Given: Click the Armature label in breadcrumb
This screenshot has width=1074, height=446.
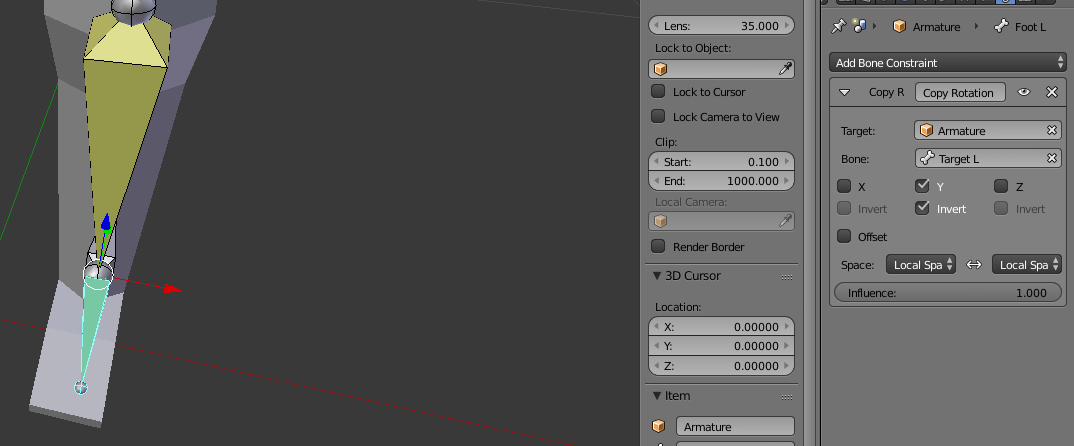Looking at the screenshot, I should [x=936, y=27].
